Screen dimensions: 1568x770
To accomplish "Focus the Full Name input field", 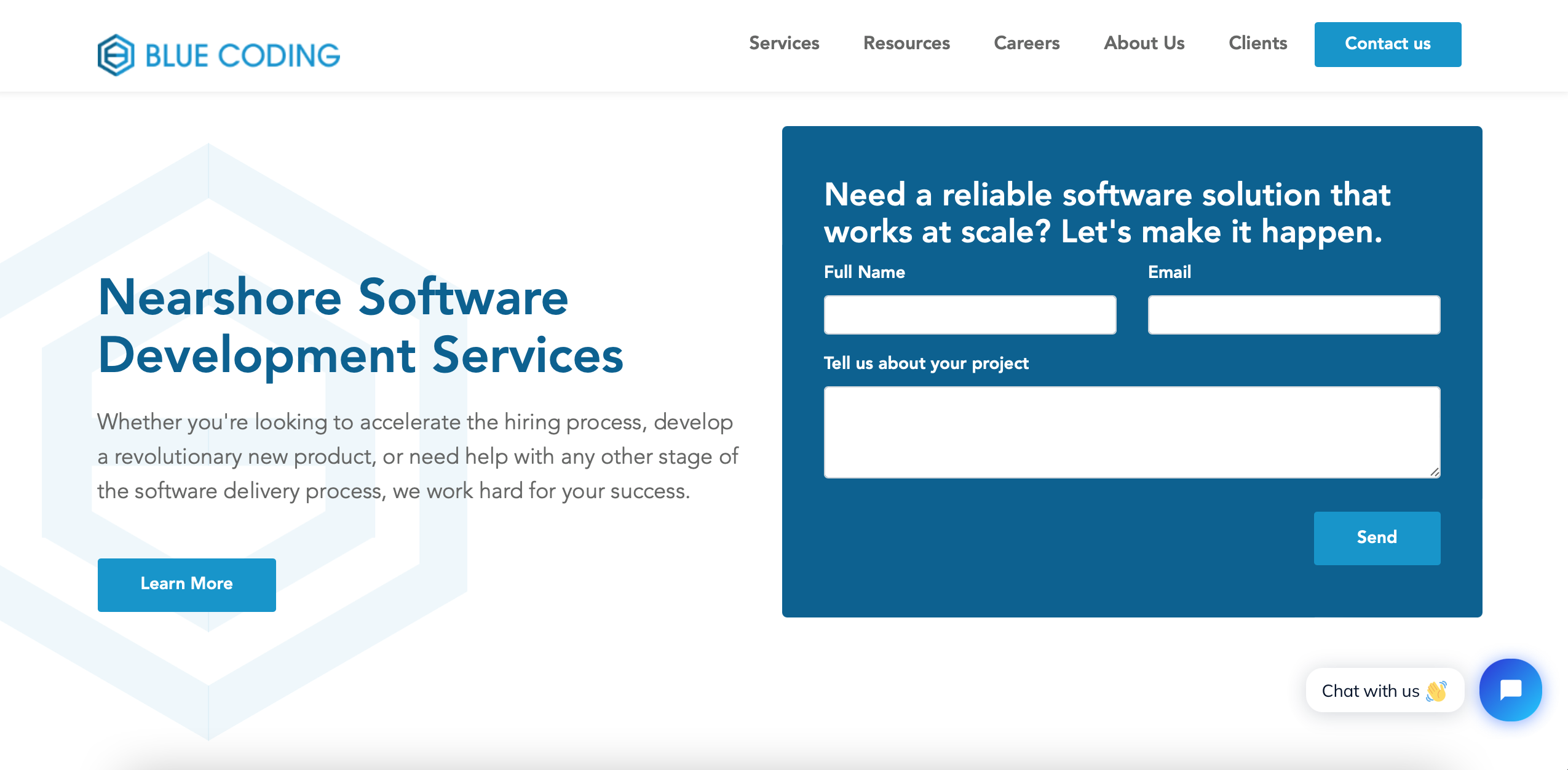I will tap(970, 314).
